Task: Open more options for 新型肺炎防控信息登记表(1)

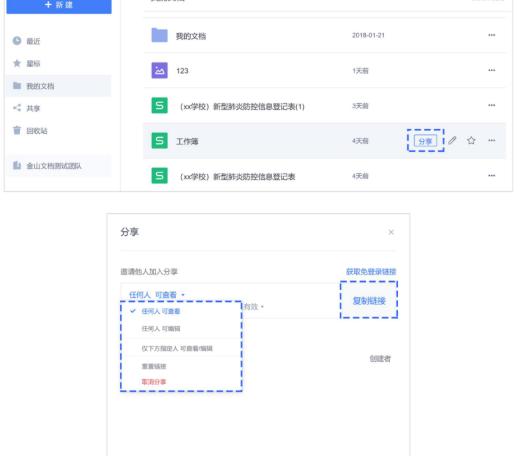Action: (x=492, y=105)
